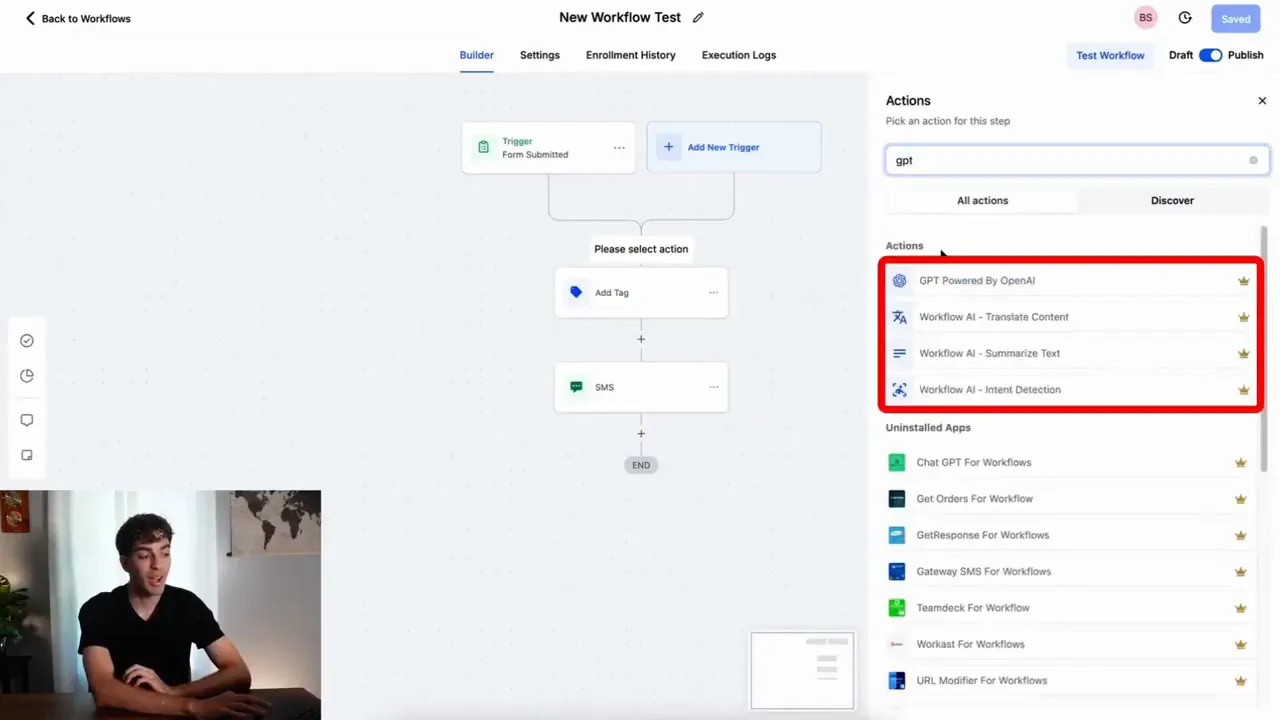Select the Discover tab
Image resolution: width=1280 pixels, height=720 pixels.
(1172, 200)
